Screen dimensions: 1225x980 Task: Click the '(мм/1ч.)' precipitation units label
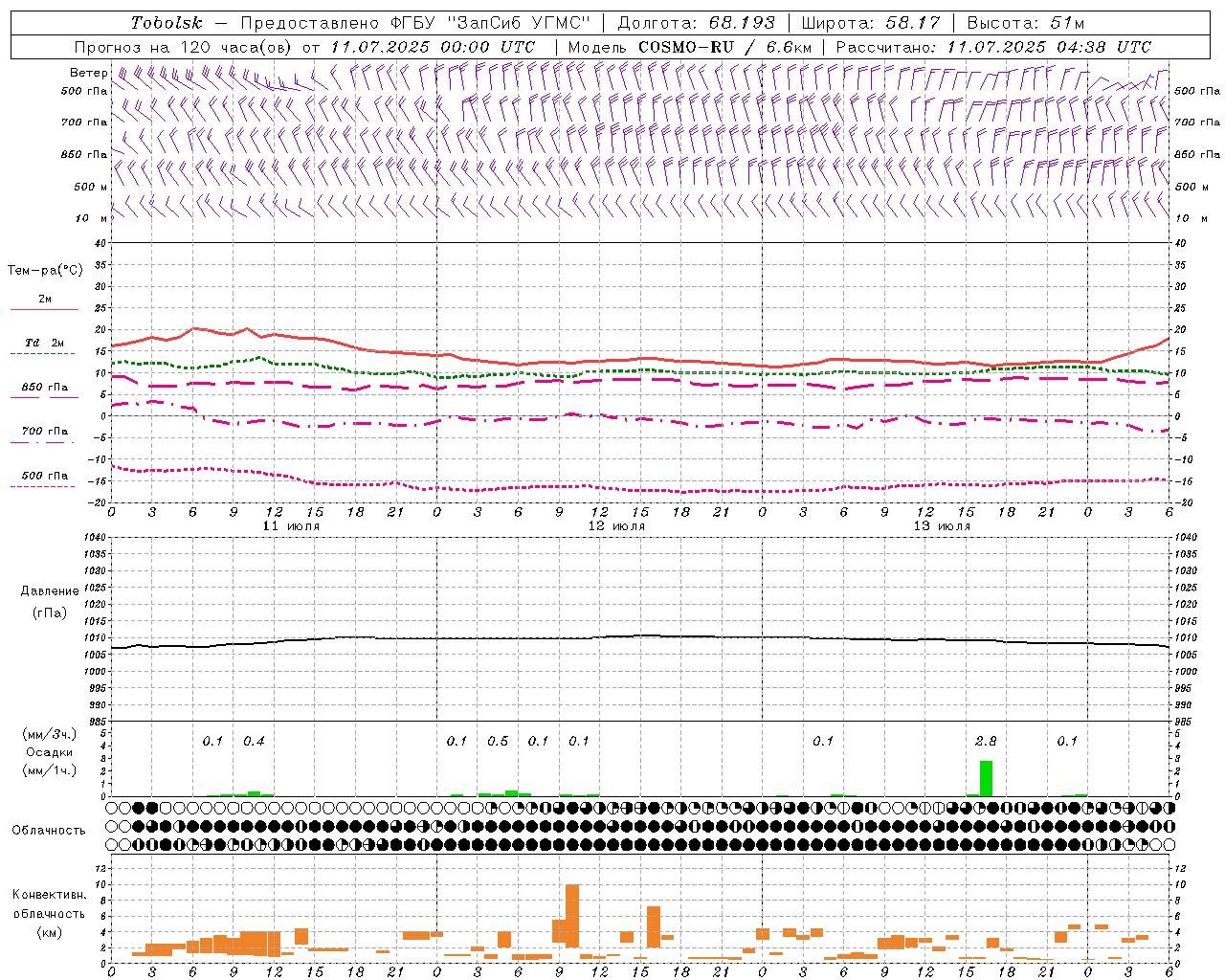[x=50, y=770]
